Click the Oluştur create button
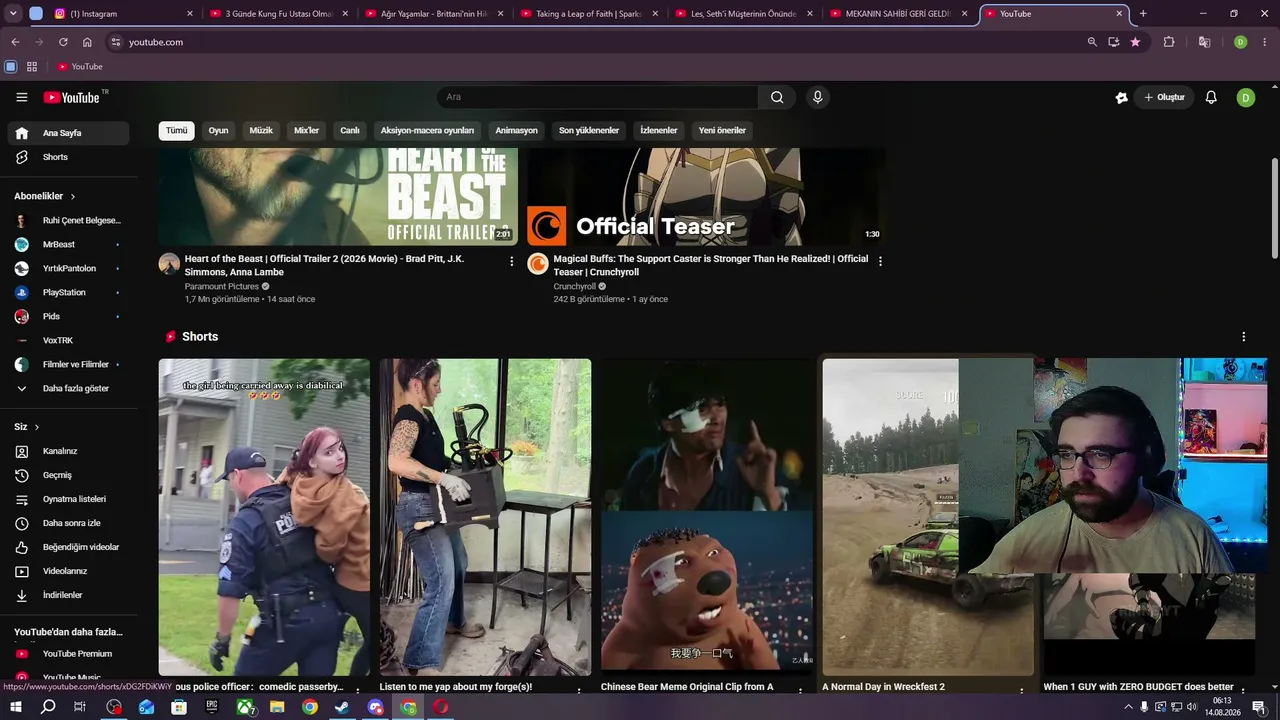Screen dimensions: 1280x720 (x=1164, y=97)
